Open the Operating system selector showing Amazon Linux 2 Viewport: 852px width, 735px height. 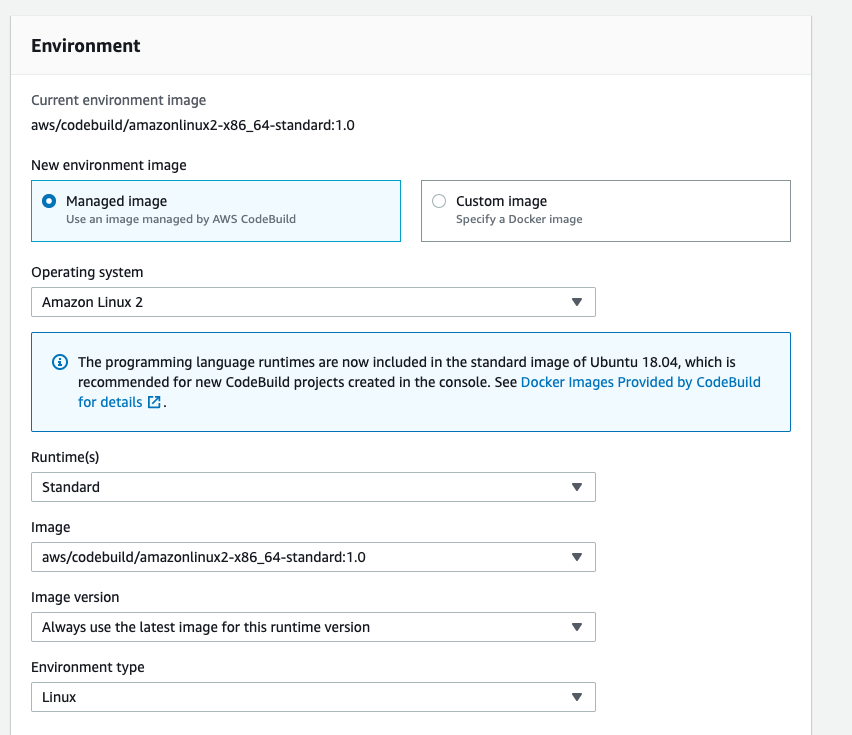pyautogui.click(x=313, y=302)
